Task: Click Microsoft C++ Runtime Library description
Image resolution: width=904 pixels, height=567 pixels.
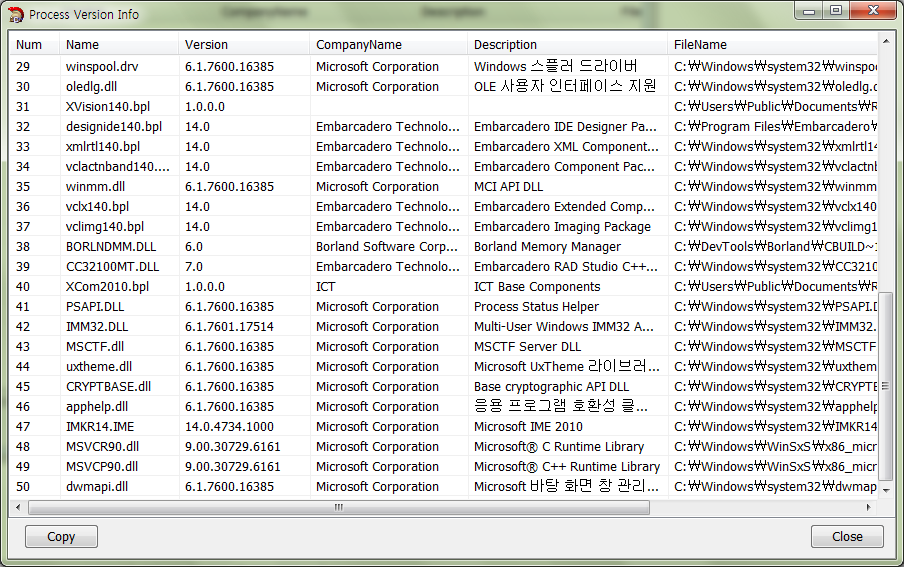Action: tap(567, 467)
